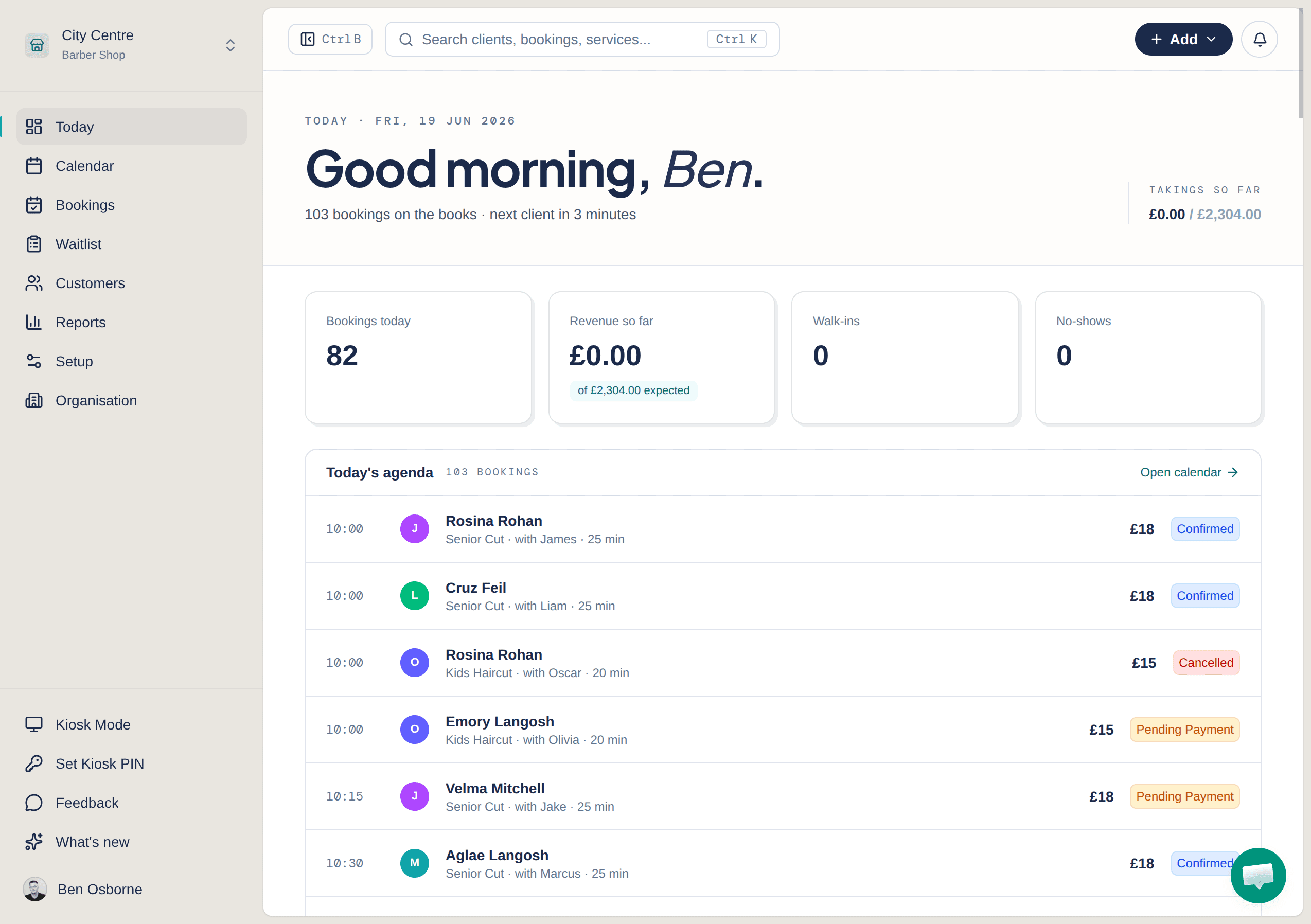Click Liam avatar on Cruz Feil row

click(415, 596)
